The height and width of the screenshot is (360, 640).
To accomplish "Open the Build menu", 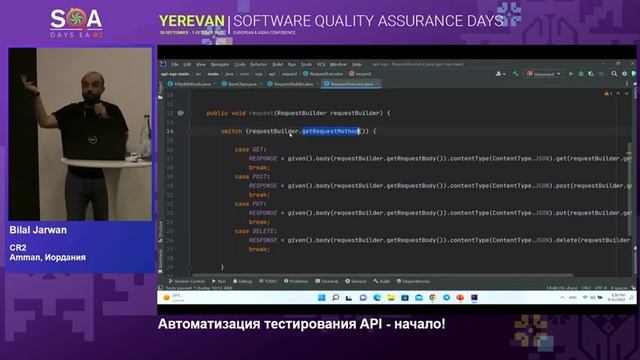I will tap(278, 64).
